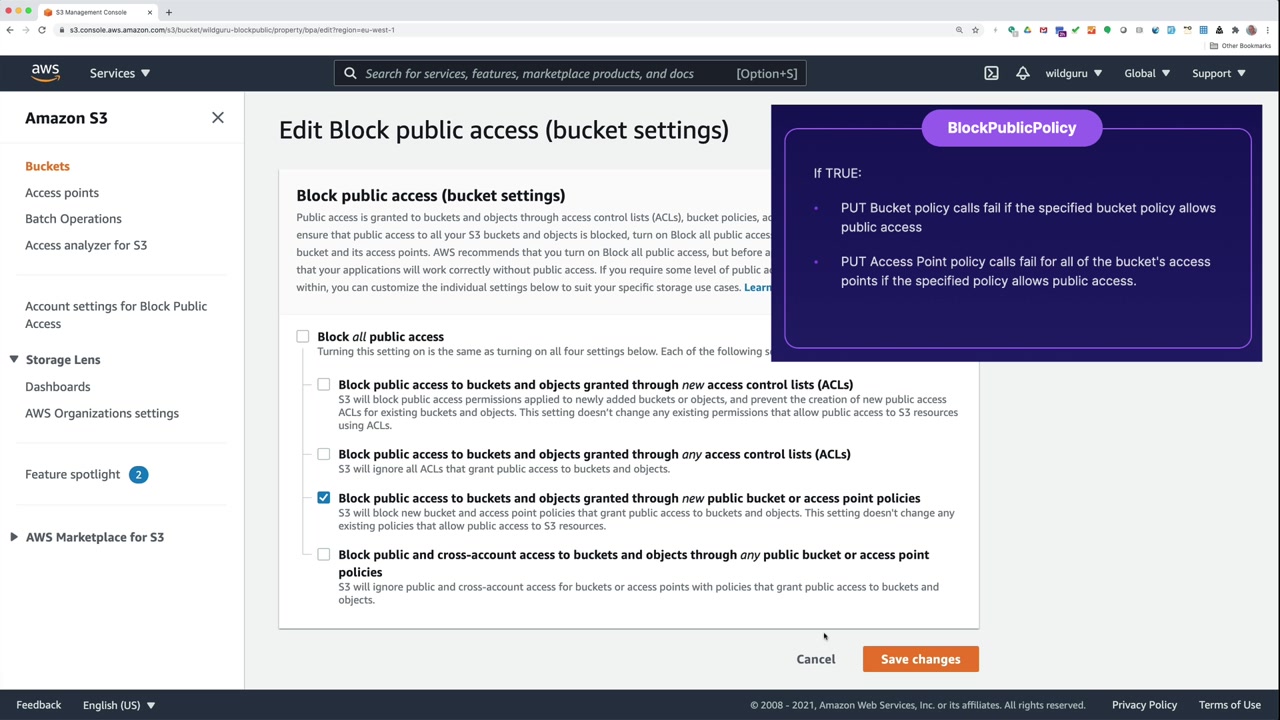Open the Privacy Policy link

click(x=1144, y=705)
